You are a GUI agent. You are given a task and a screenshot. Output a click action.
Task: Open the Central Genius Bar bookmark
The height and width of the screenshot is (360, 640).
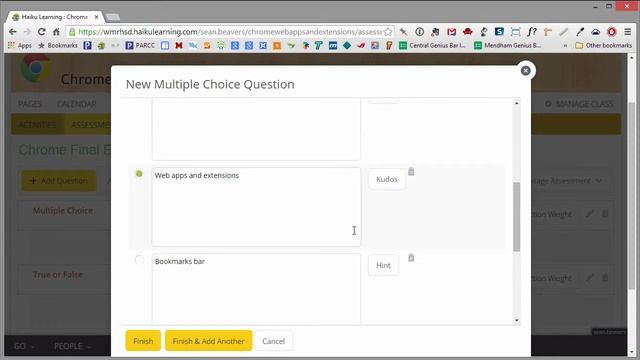click(433, 45)
